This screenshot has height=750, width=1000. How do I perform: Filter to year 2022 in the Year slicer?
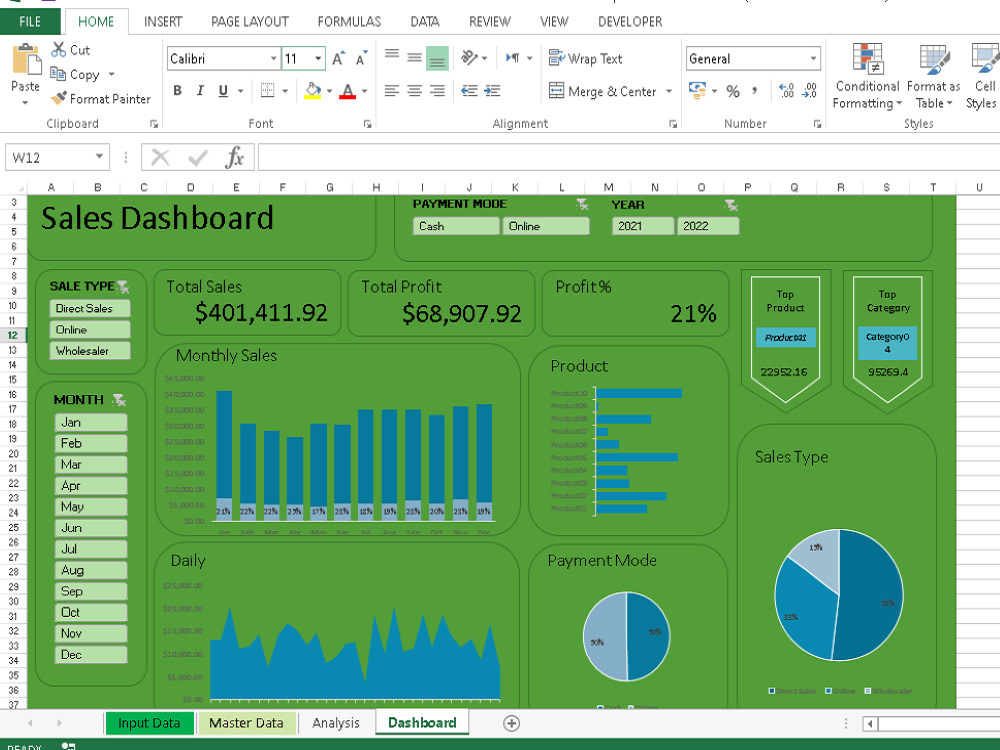click(708, 226)
